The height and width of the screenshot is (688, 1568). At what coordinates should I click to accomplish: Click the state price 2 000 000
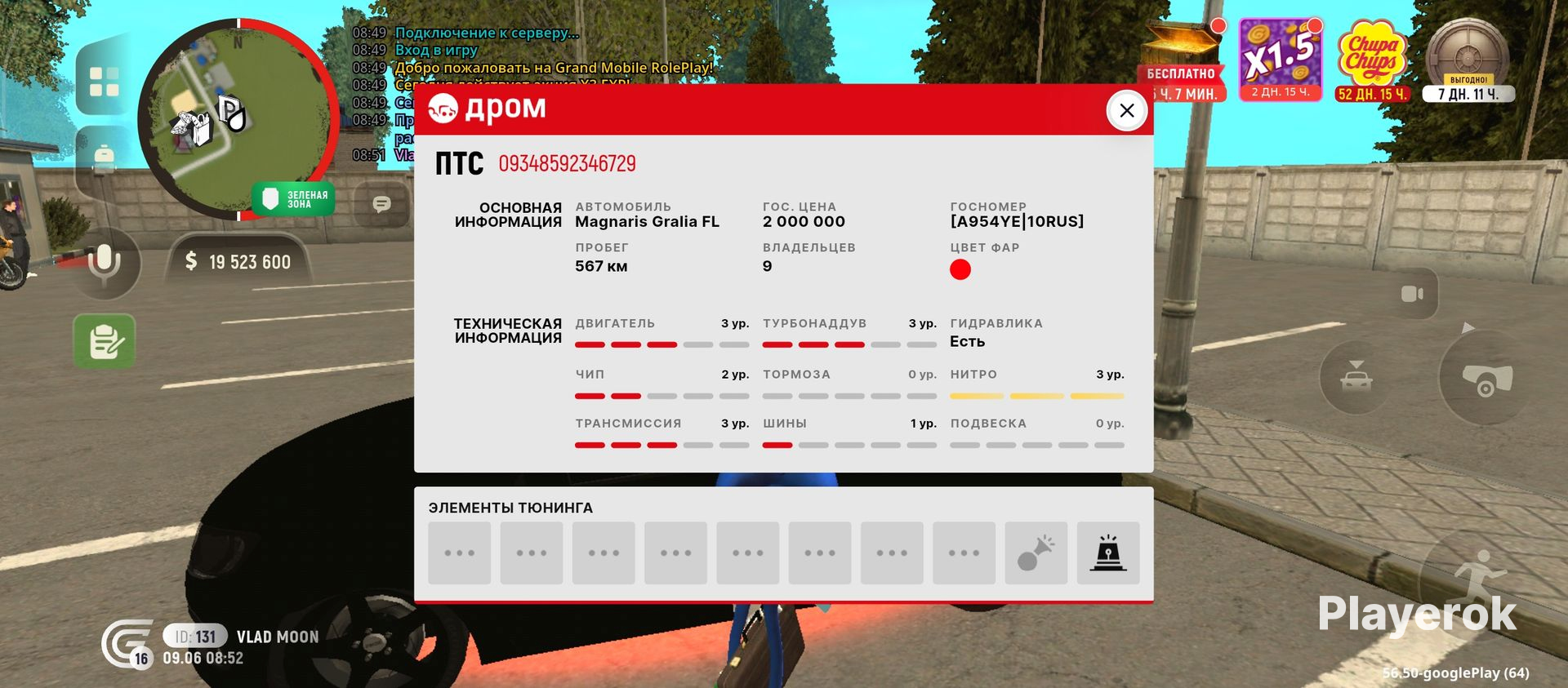(x=804, y=222)
